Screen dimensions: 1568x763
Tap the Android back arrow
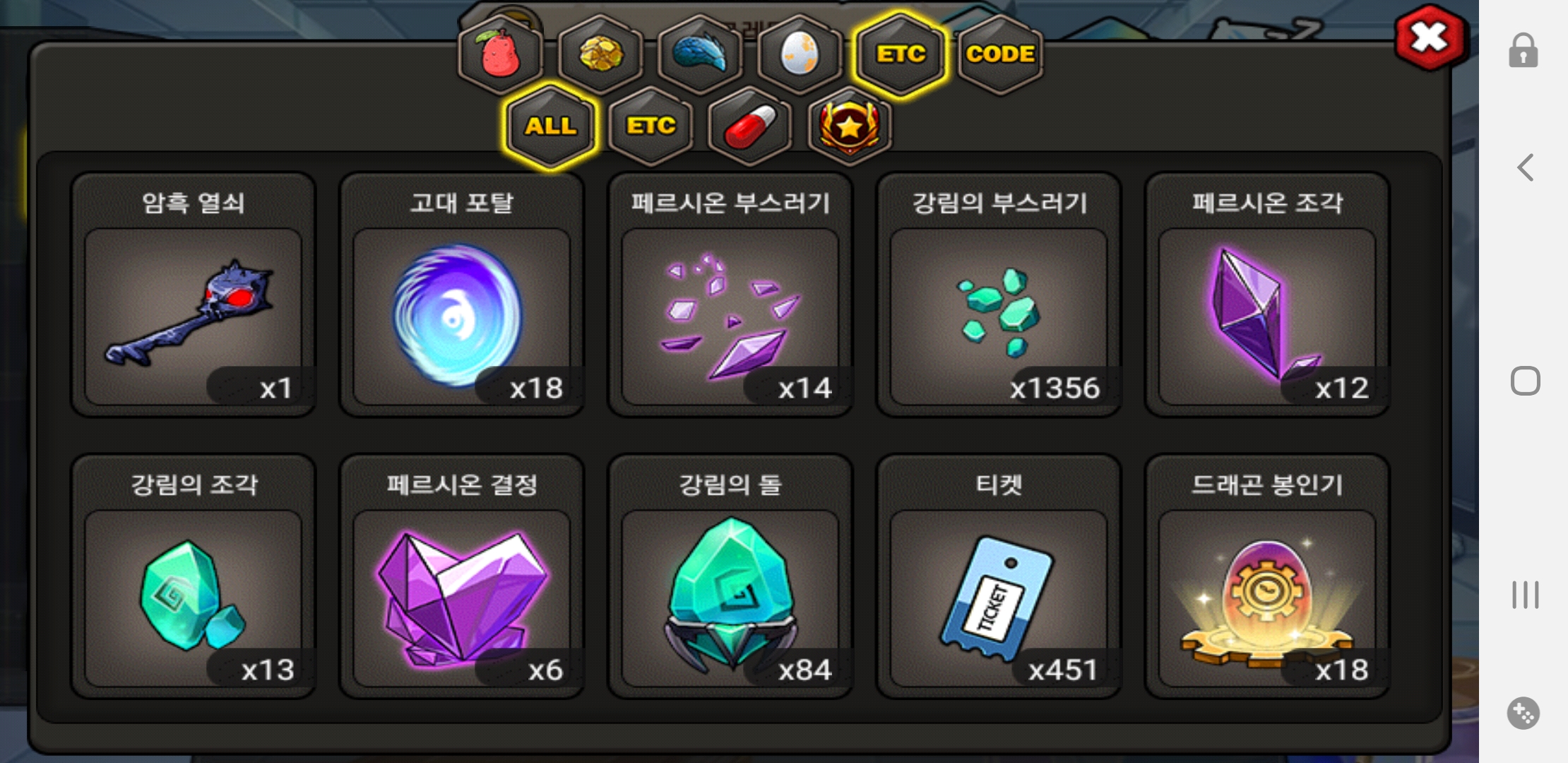[1525, 167]
